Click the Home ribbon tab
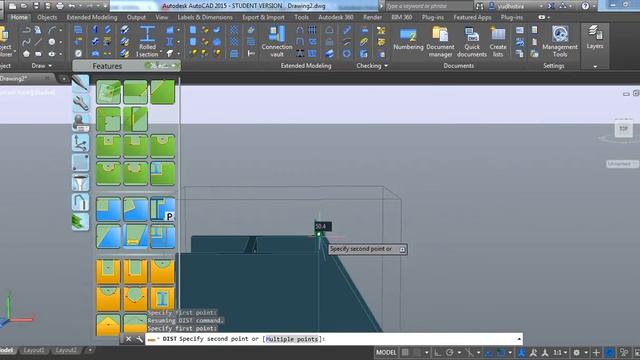 (19, 17)
